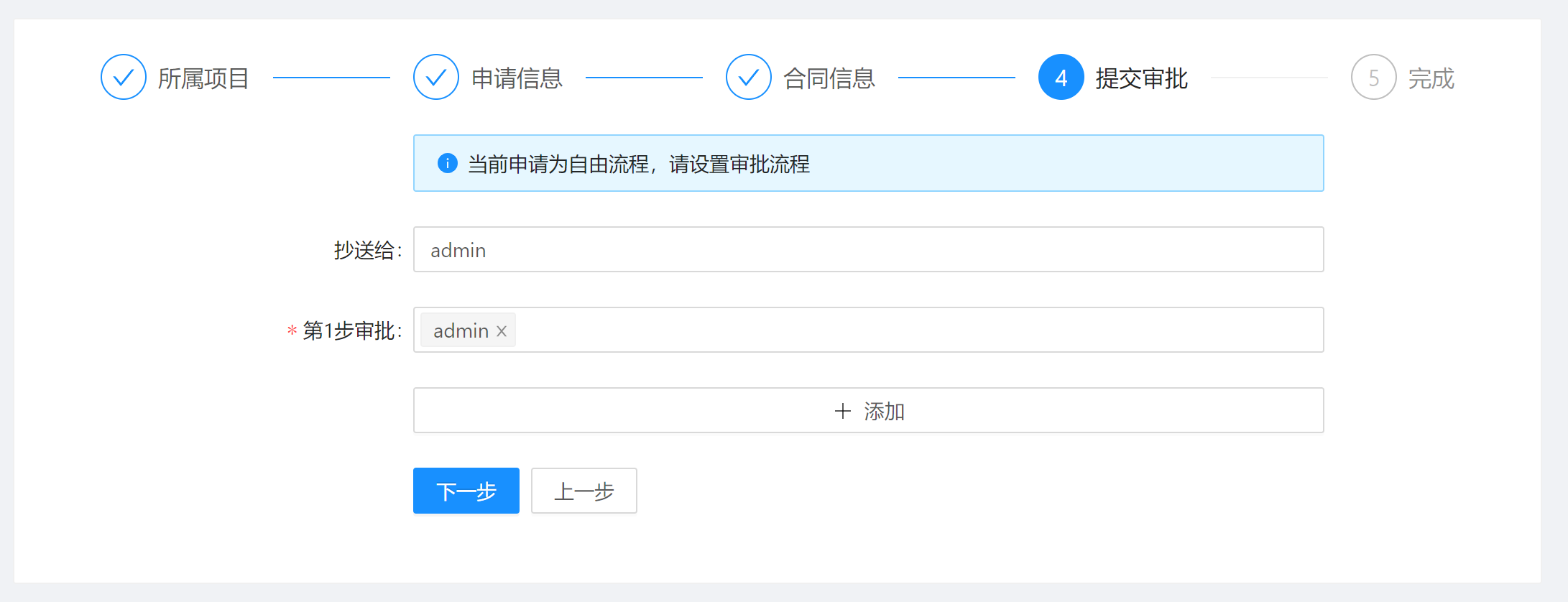Click the 合同信息 step checkmark icon
Viewport: 1568px width, 602px height.
pyautogui.click(x=749, y=77)
